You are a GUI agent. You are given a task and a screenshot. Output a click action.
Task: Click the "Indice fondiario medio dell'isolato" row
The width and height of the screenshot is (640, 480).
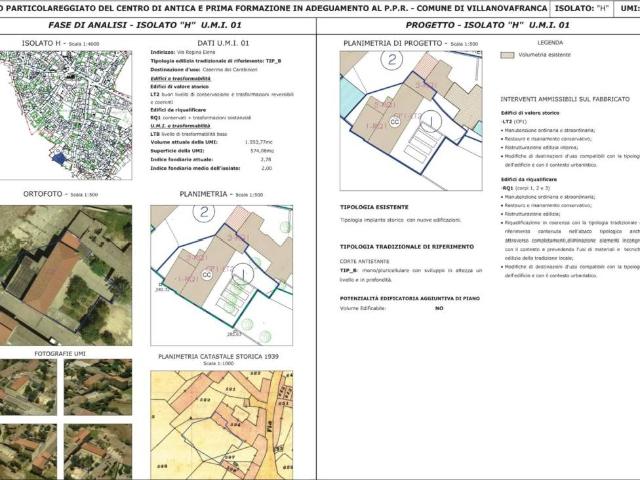[x=211, y=168]
